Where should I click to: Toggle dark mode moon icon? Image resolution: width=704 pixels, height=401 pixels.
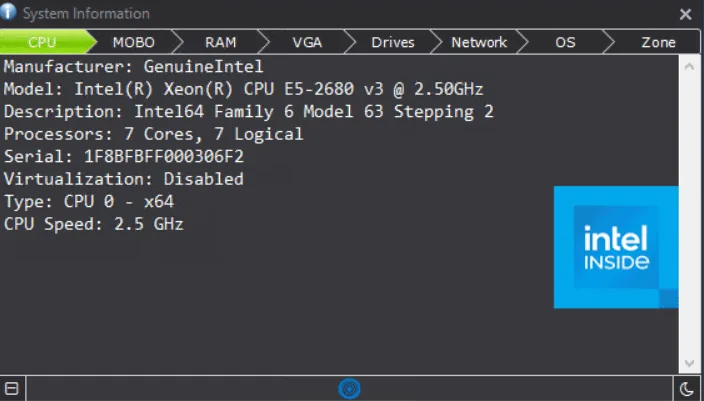tap(687, 389)
